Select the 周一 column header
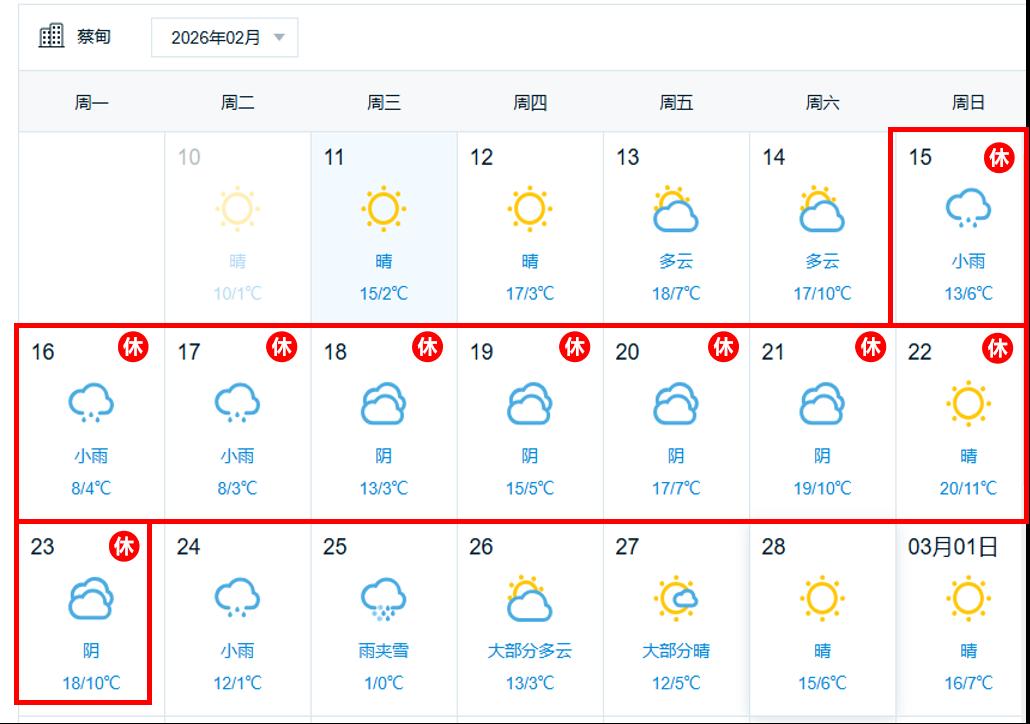 click(92, 102)
